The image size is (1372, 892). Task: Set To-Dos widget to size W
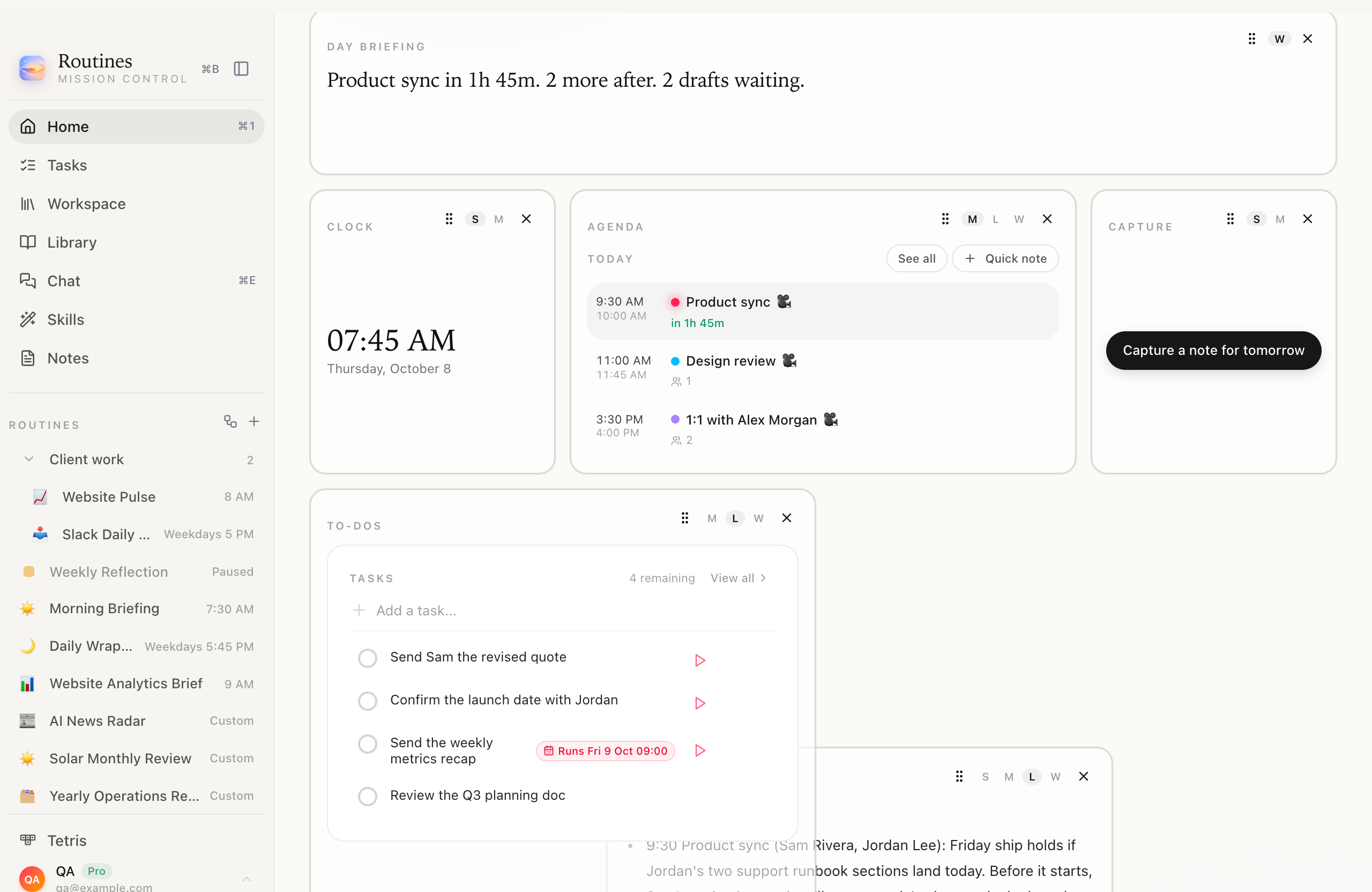(759, 518)
